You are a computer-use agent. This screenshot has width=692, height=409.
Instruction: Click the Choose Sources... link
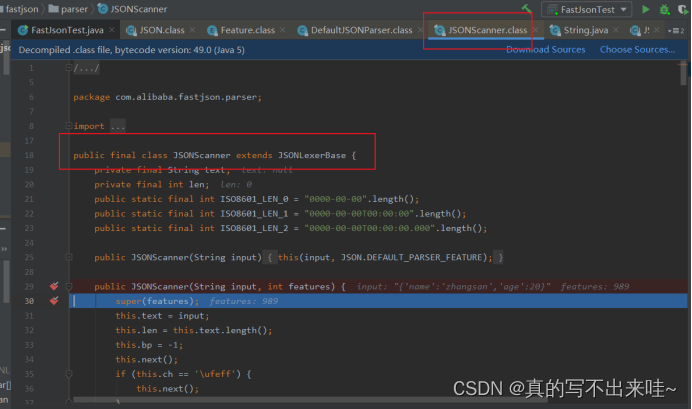[x=637, y=50]
